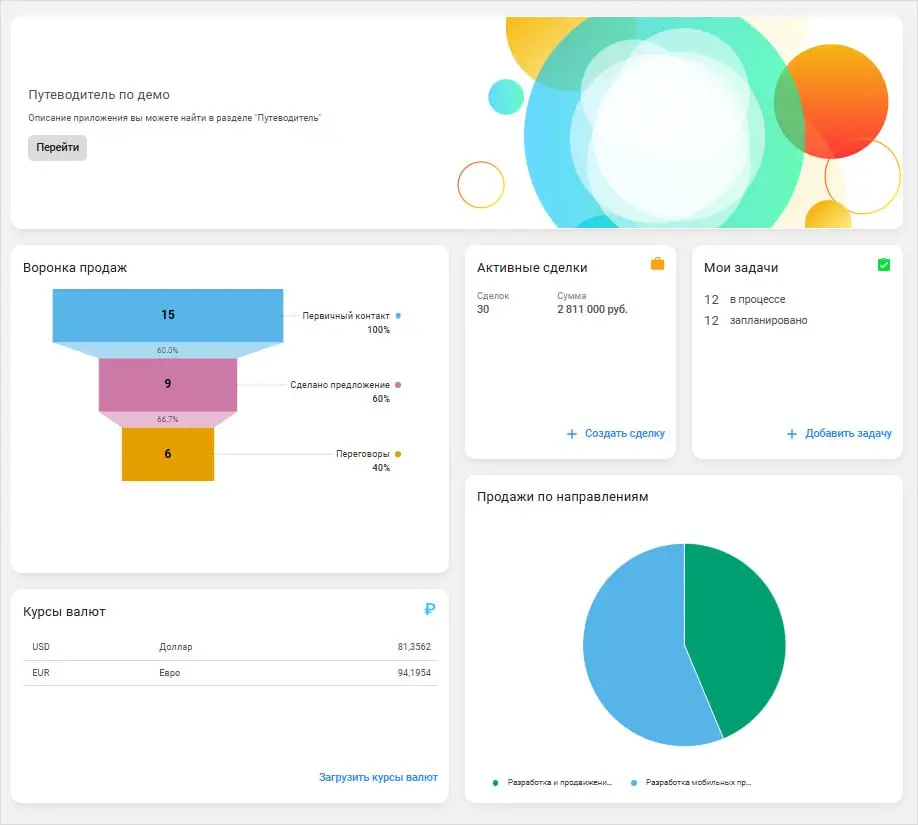Click the green checkmark icon in Мои задачи
Viewport: 918px width, 825px height.
tap(884, 265)
